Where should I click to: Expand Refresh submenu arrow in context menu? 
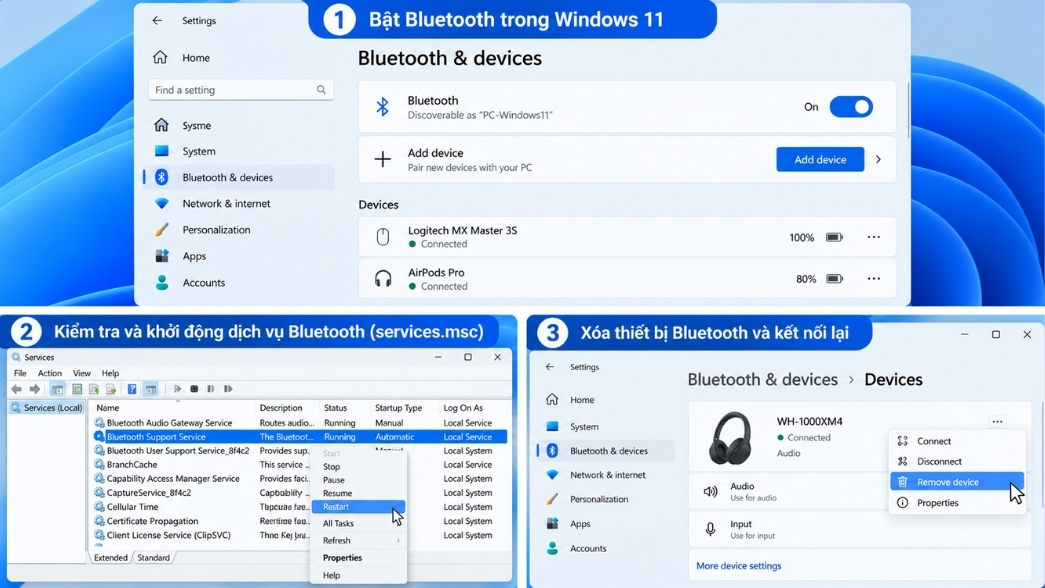tap(398, 541)
